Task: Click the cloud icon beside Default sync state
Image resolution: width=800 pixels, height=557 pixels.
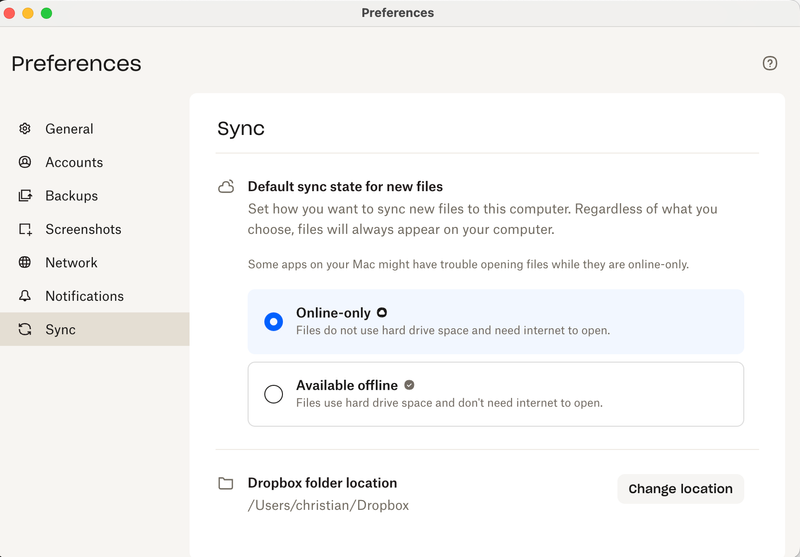Action: tap(226, 187)
